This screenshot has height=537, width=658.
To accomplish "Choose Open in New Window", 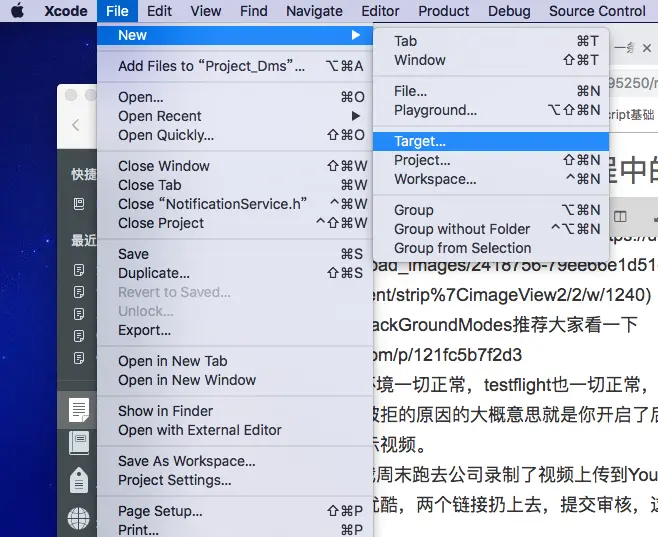I will [235, 380].
